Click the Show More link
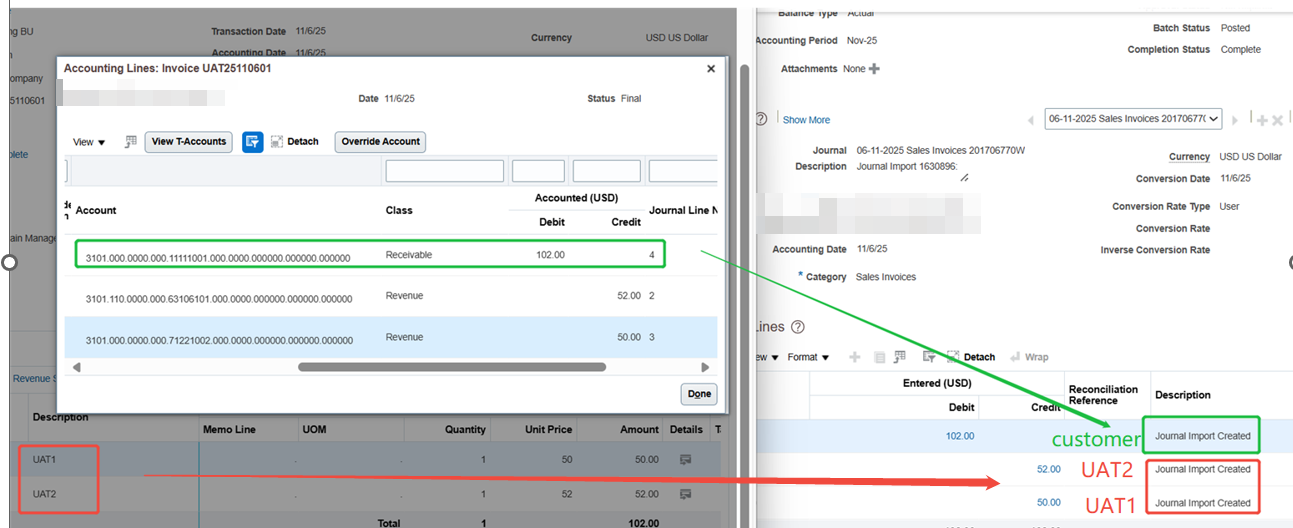Image resolution: width=1293 pixels, height=528 pixels. 806,120
